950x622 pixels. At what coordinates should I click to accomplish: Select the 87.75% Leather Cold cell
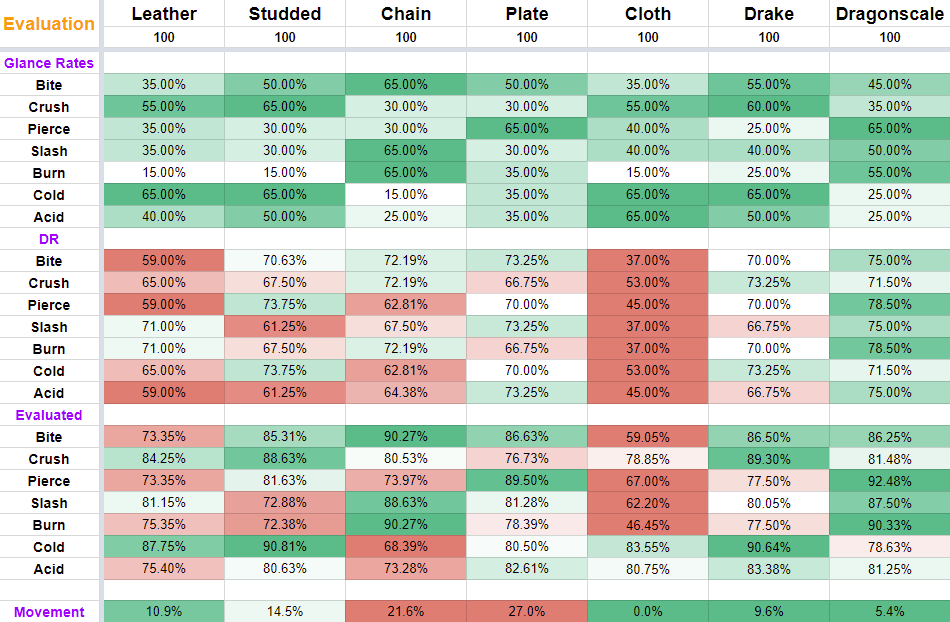pos(164,547)
